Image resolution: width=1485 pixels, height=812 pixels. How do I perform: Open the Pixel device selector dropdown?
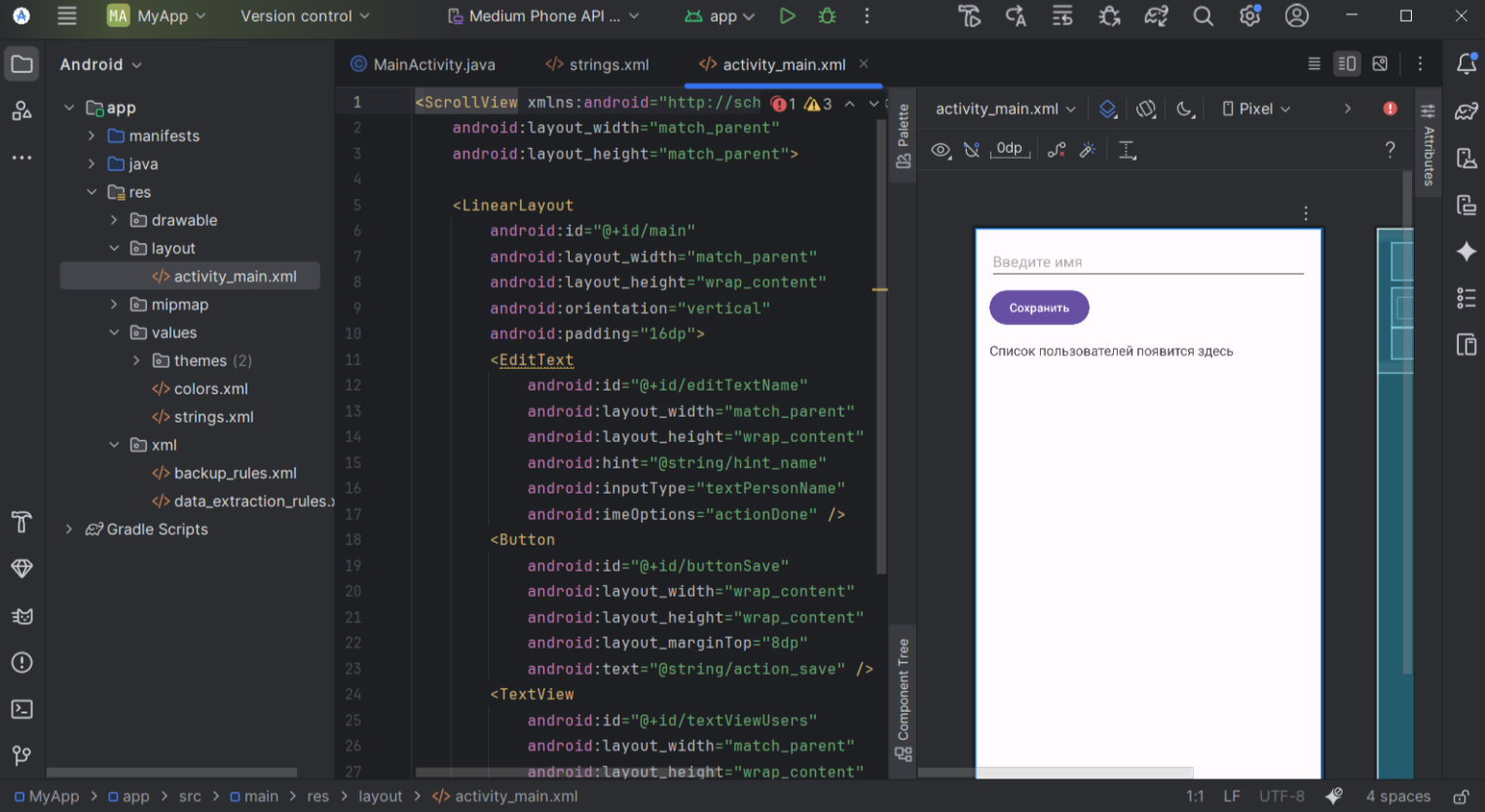click(1256, 109)
